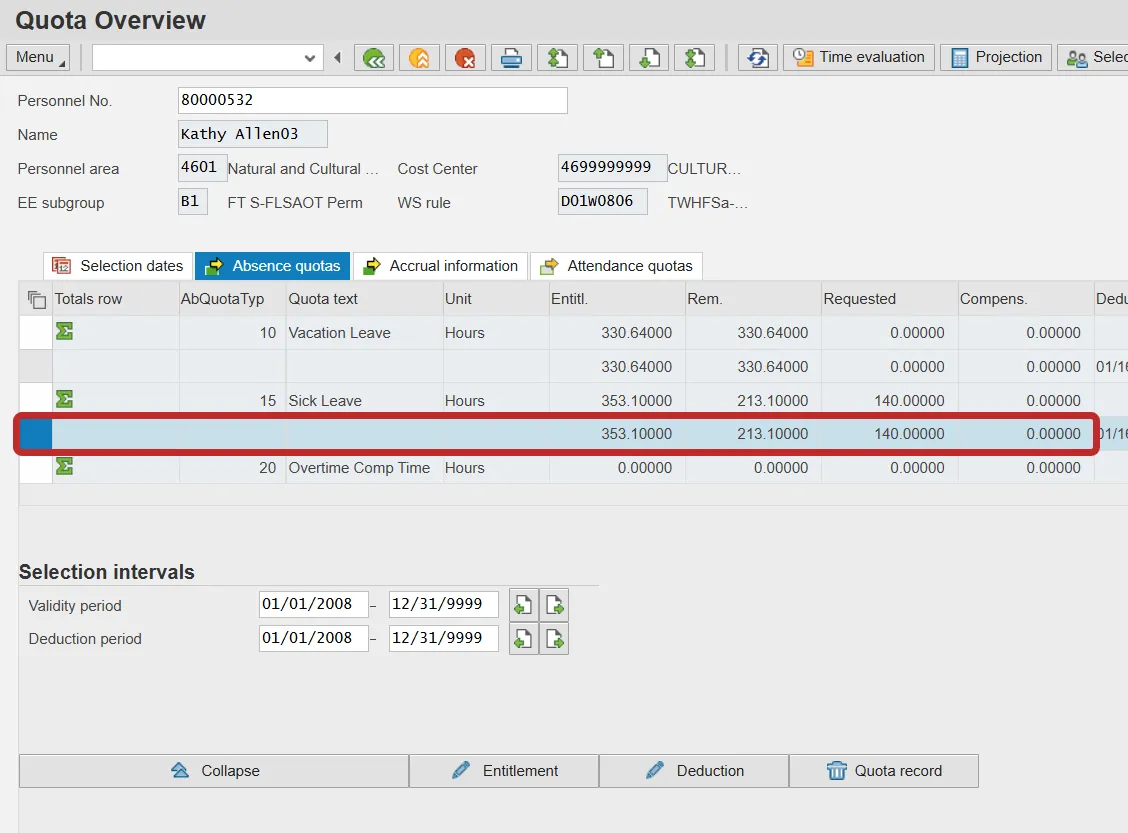
Task: Open the Menu dropdown button
Action: click(38, 57)
